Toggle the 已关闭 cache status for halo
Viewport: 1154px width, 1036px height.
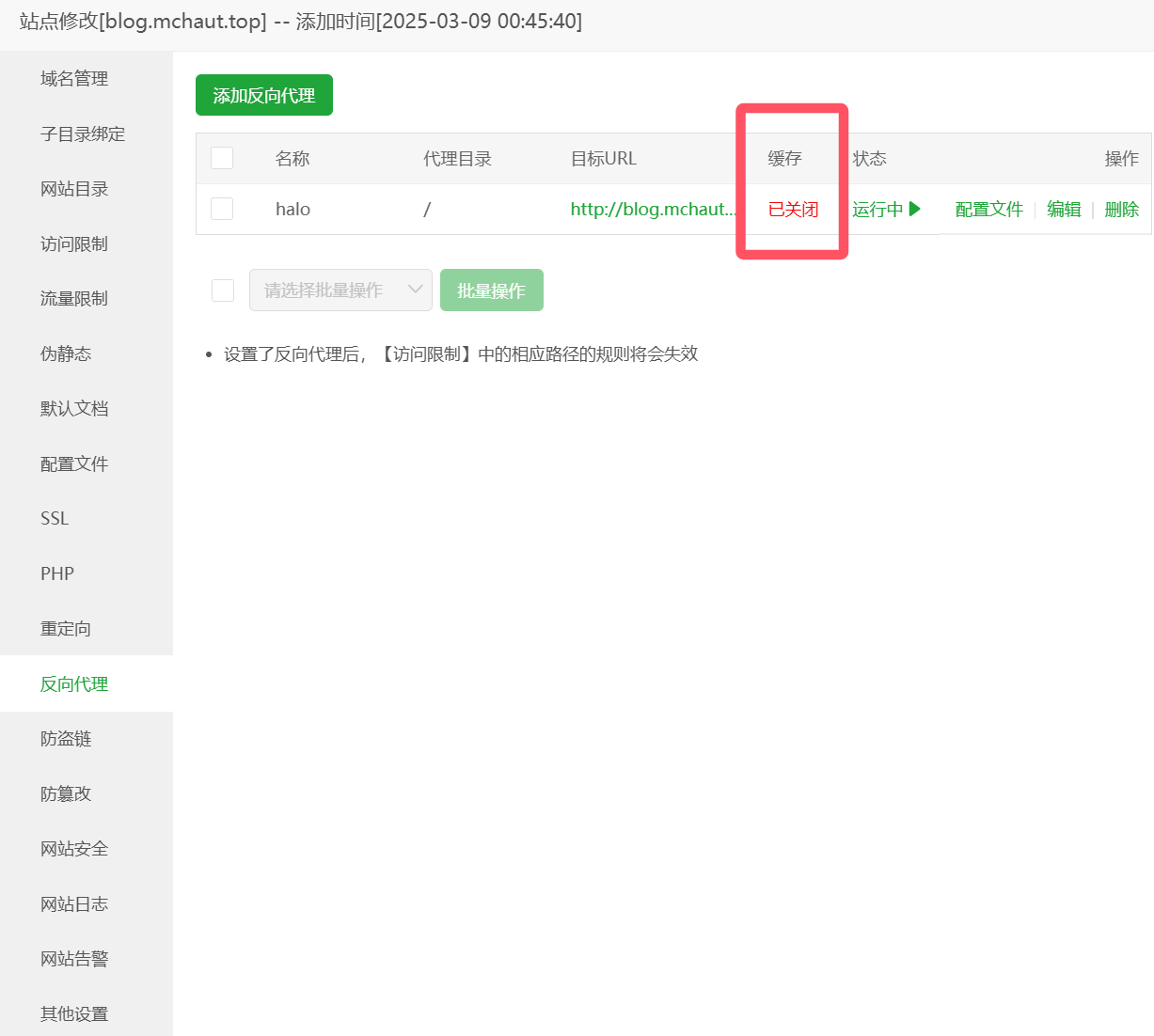[x=793, y=209]
